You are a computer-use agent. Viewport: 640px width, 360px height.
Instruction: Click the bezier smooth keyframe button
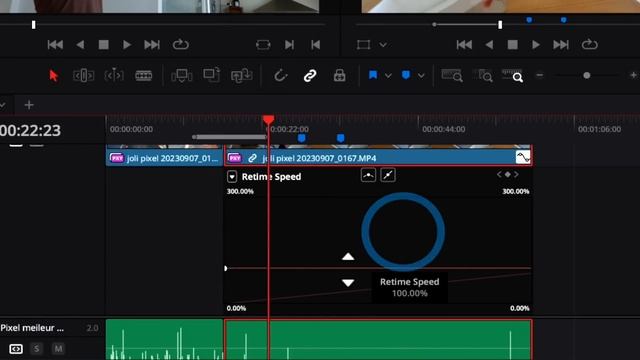point(368,176)
